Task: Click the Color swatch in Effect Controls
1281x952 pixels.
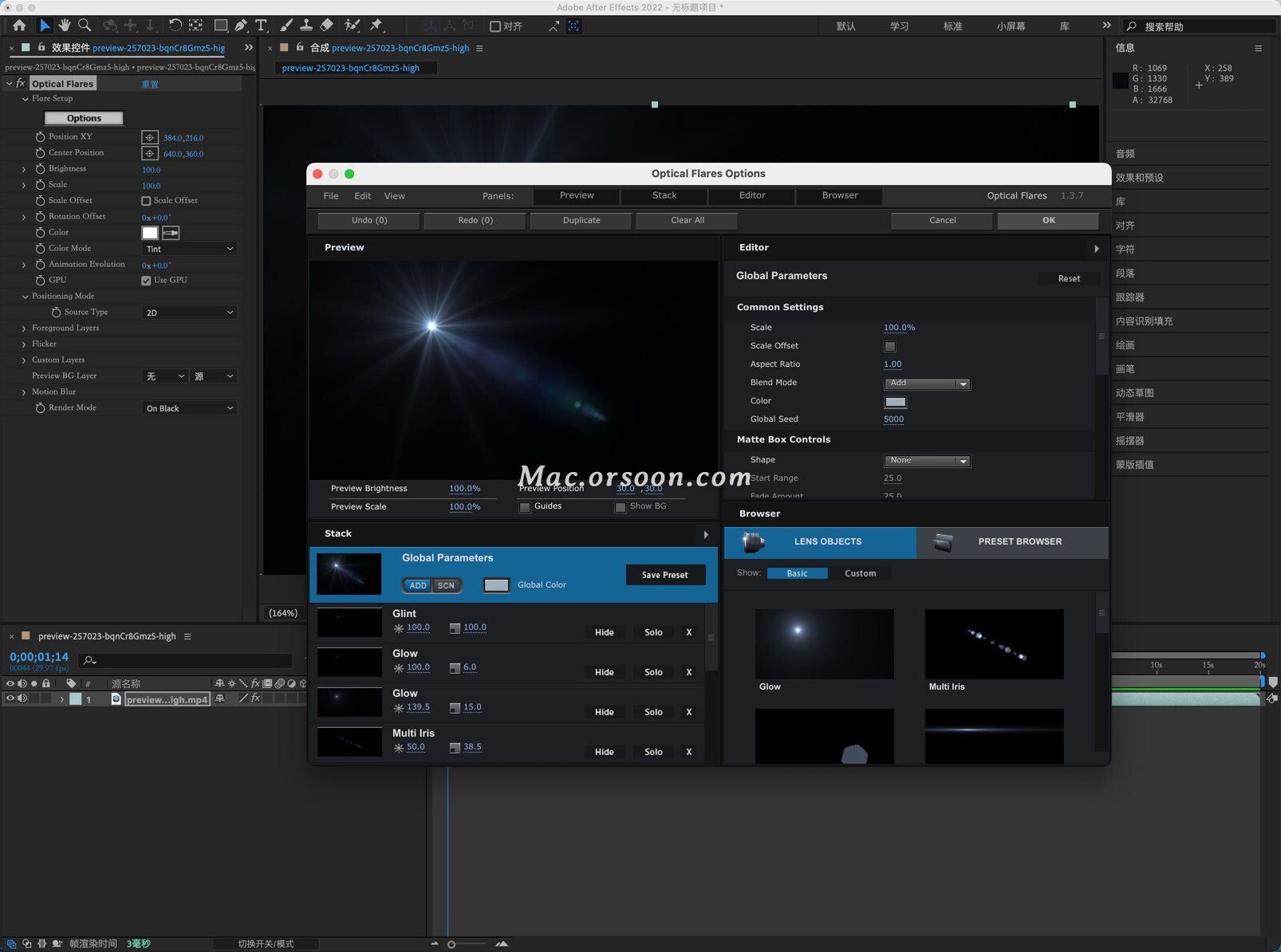Action: click(150, 233)
